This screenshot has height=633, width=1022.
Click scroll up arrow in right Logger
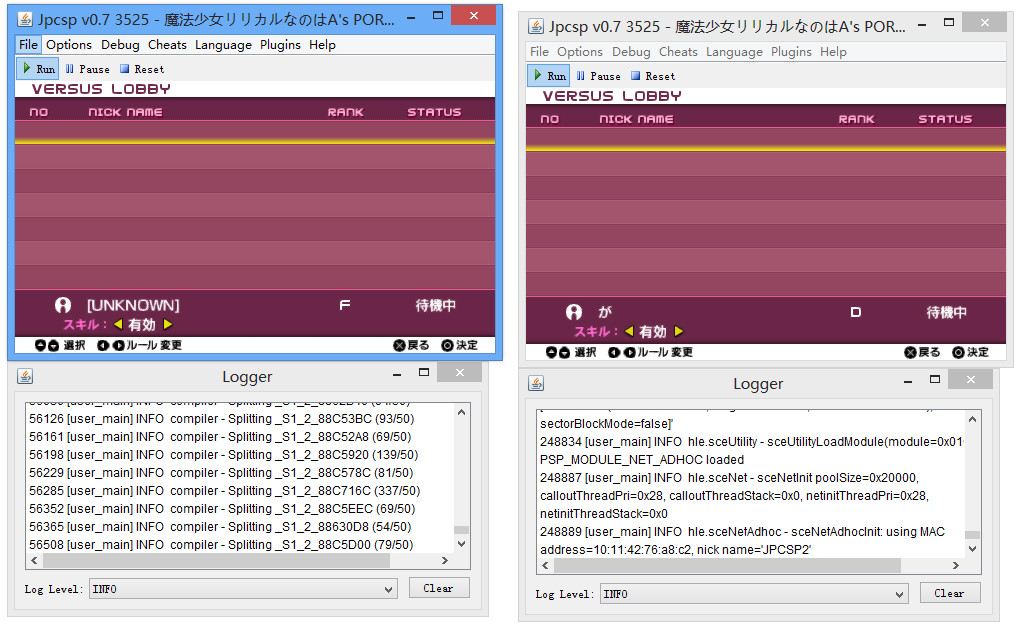972,419
